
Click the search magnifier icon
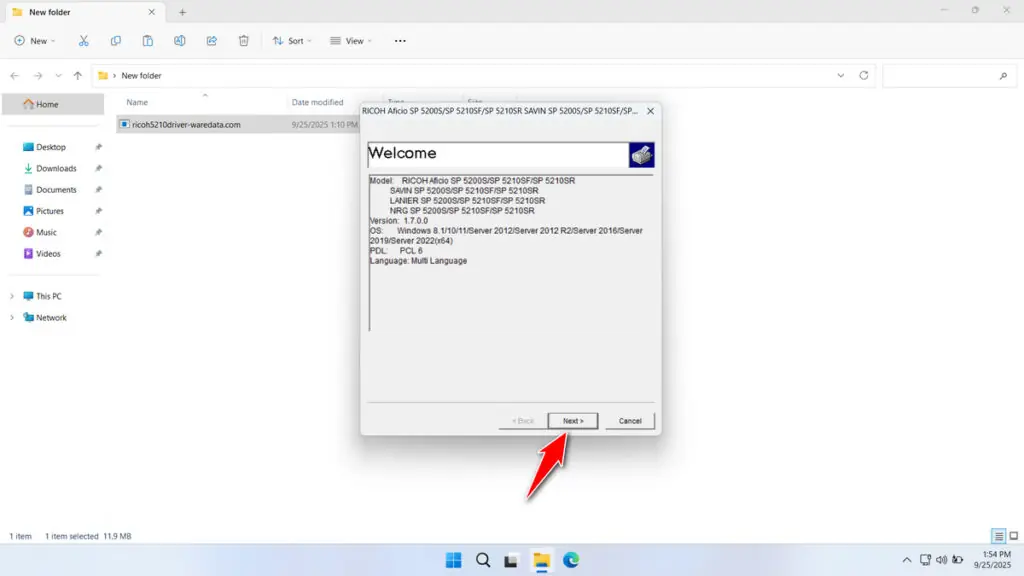[x=1003, y=76]
